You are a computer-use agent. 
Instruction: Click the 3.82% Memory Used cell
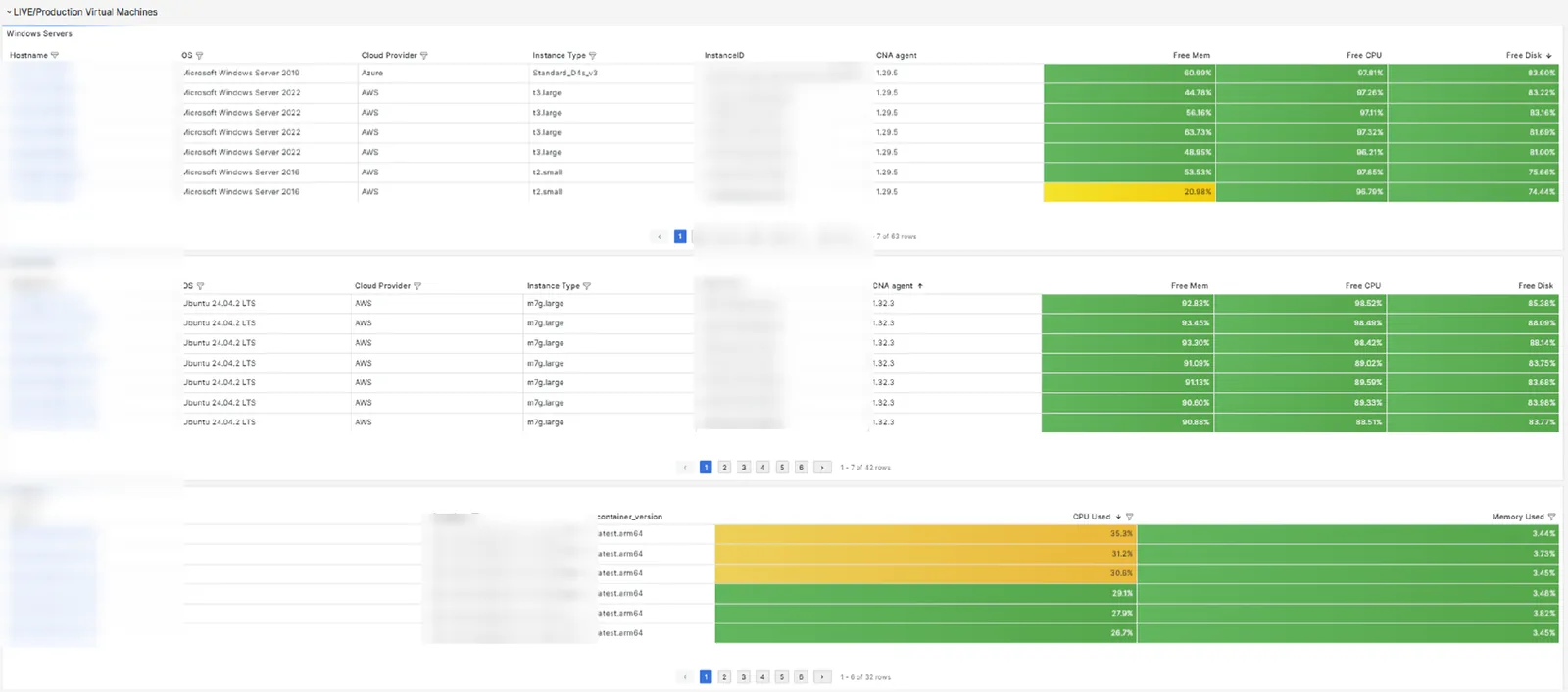1348,614
